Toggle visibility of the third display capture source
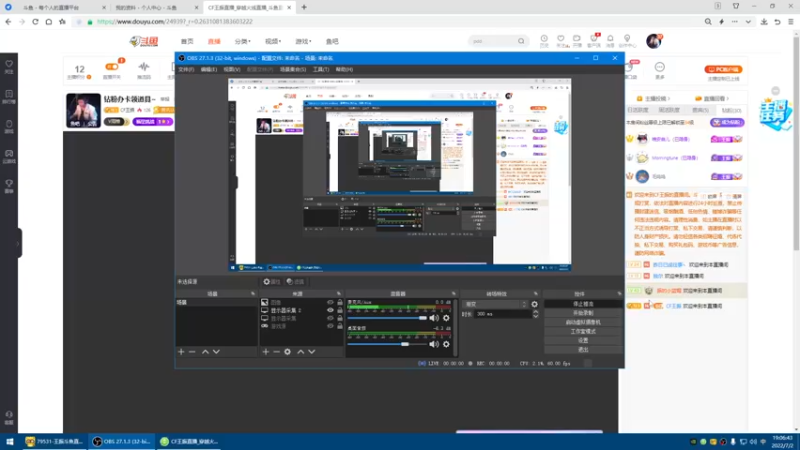 [330, 318]
